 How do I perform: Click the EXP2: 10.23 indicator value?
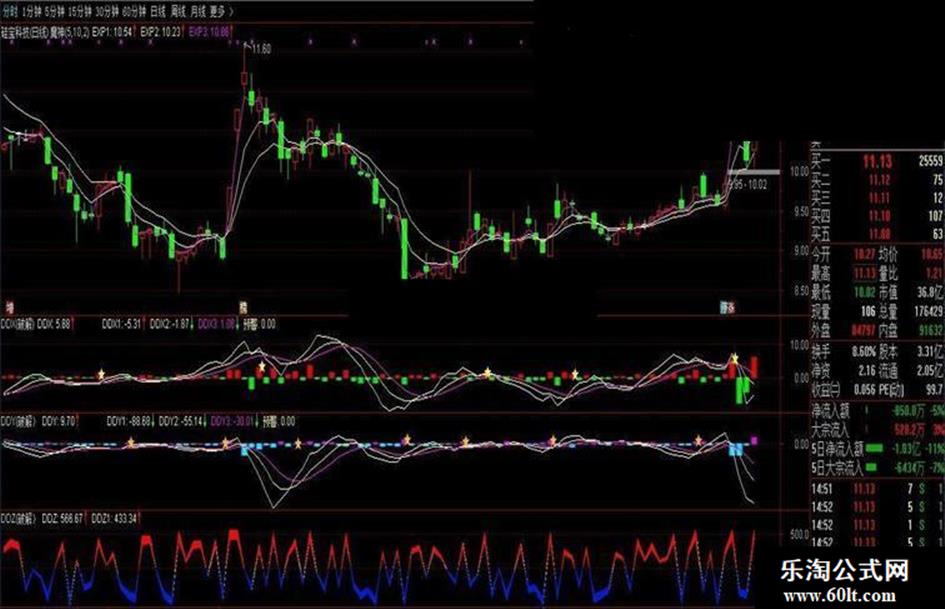pyautogui.click(x=160, y=32)
